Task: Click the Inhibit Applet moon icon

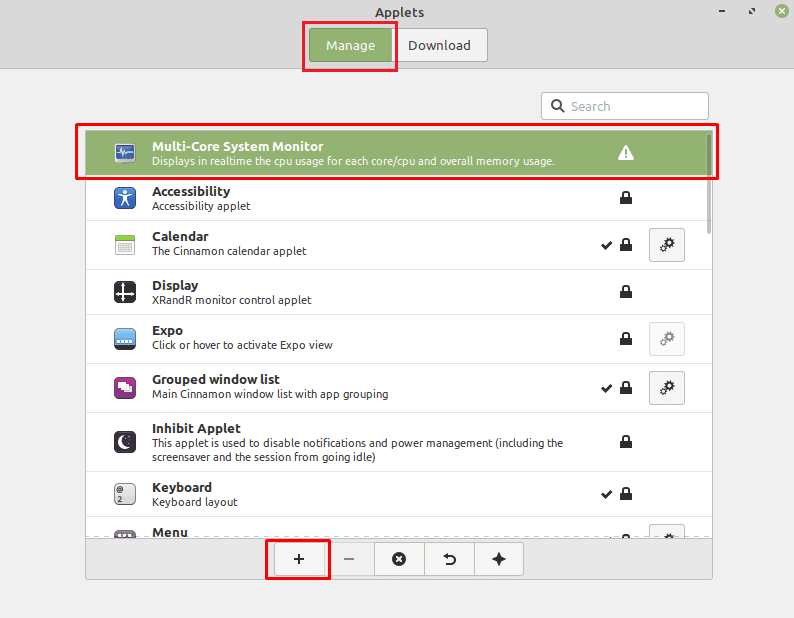Action: pos(125,442)
